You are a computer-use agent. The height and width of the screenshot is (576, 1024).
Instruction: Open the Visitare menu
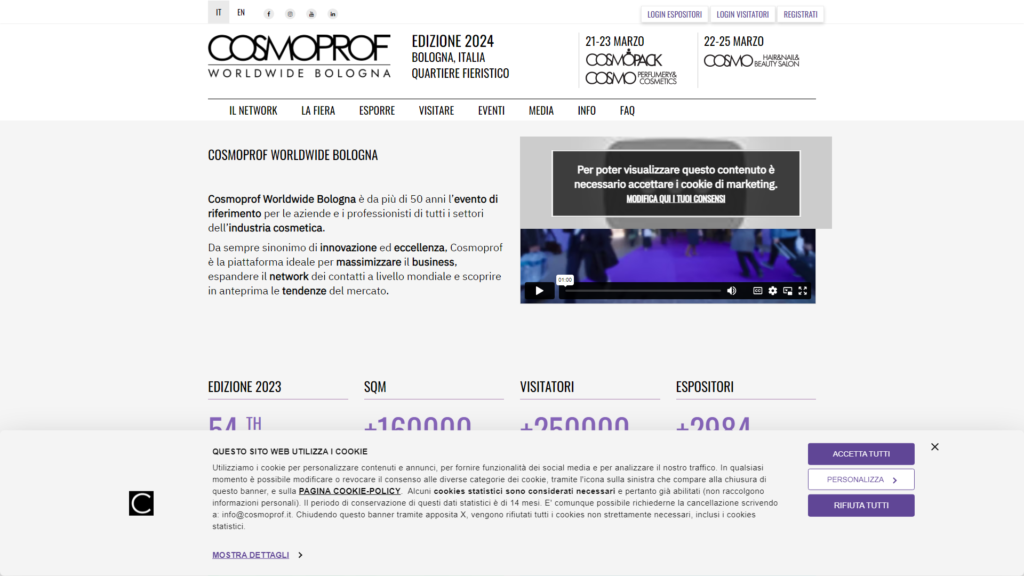pyautogui.click(x=436, y=110)
